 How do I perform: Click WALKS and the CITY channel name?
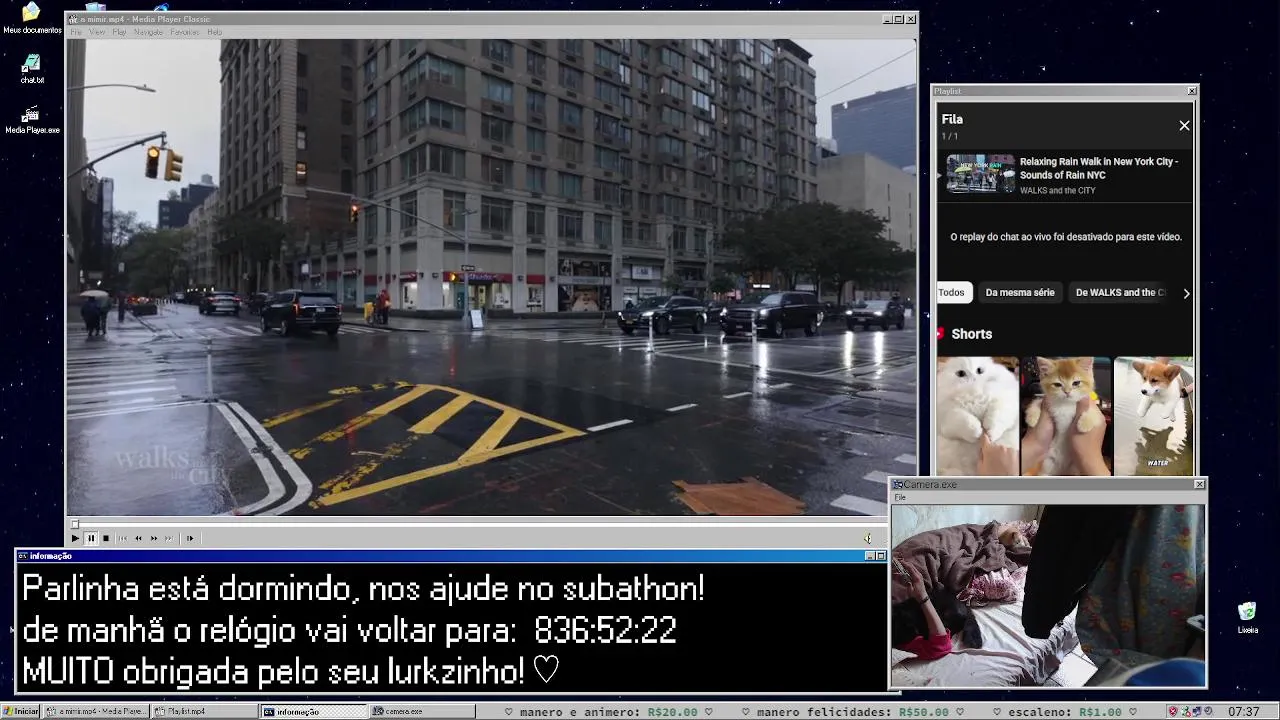(1057, 190)
